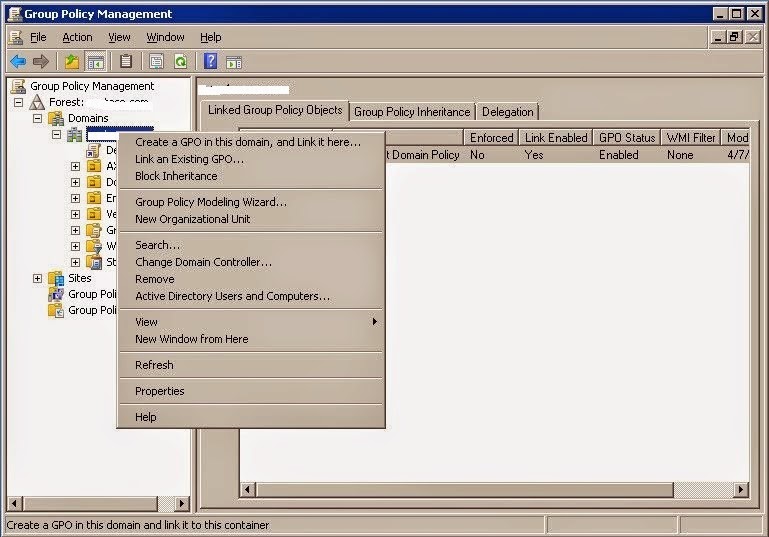The height and width of the screenshot is (537, 769).
Task: Select Link an Existing GPO
Action: [x=251, y=159]
